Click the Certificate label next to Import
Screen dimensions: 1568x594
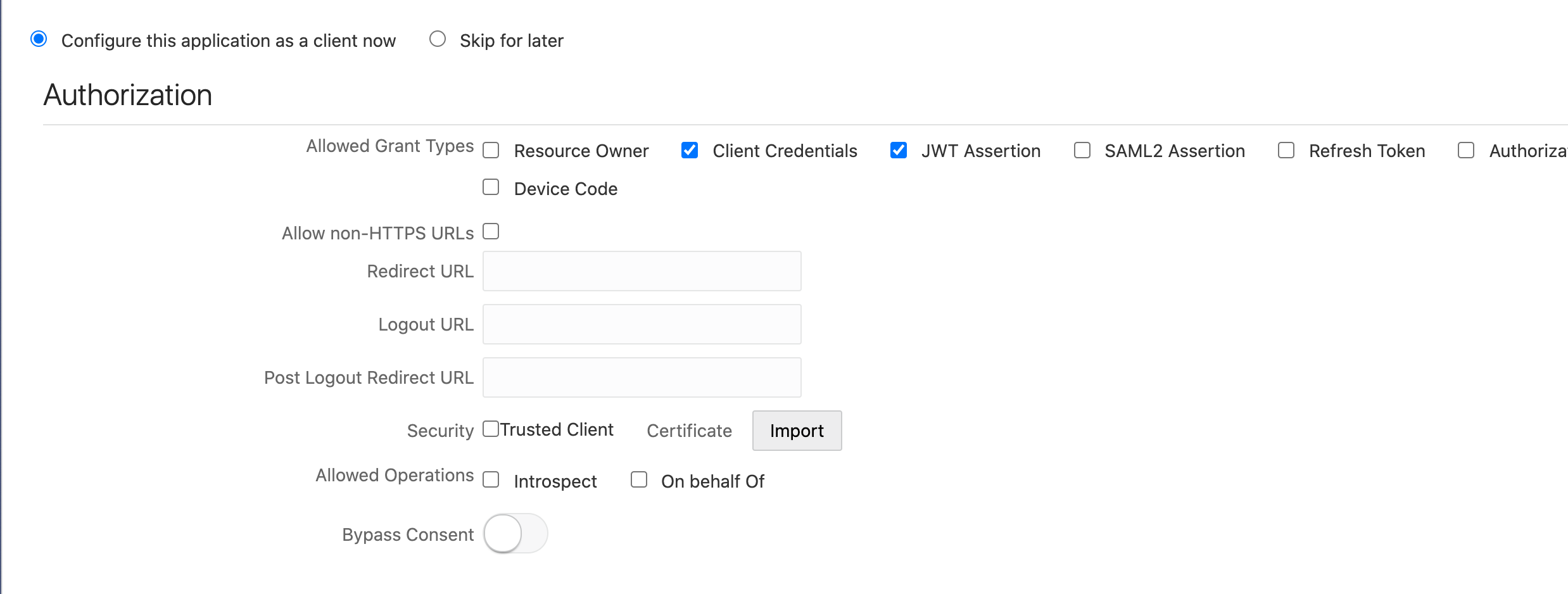click(x=688, y=431)
